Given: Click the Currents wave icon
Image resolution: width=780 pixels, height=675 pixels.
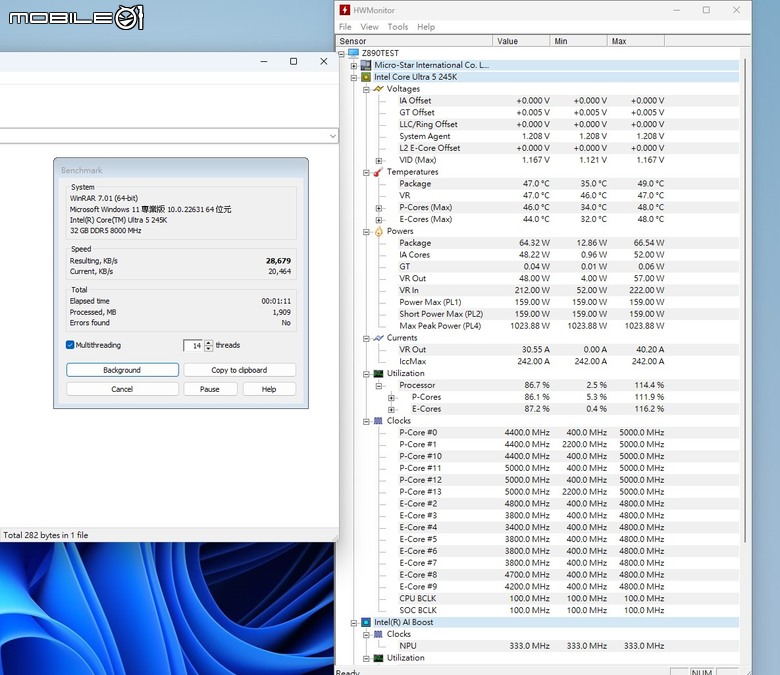Looking at the screenshot, I should click(x=379, y=338).
